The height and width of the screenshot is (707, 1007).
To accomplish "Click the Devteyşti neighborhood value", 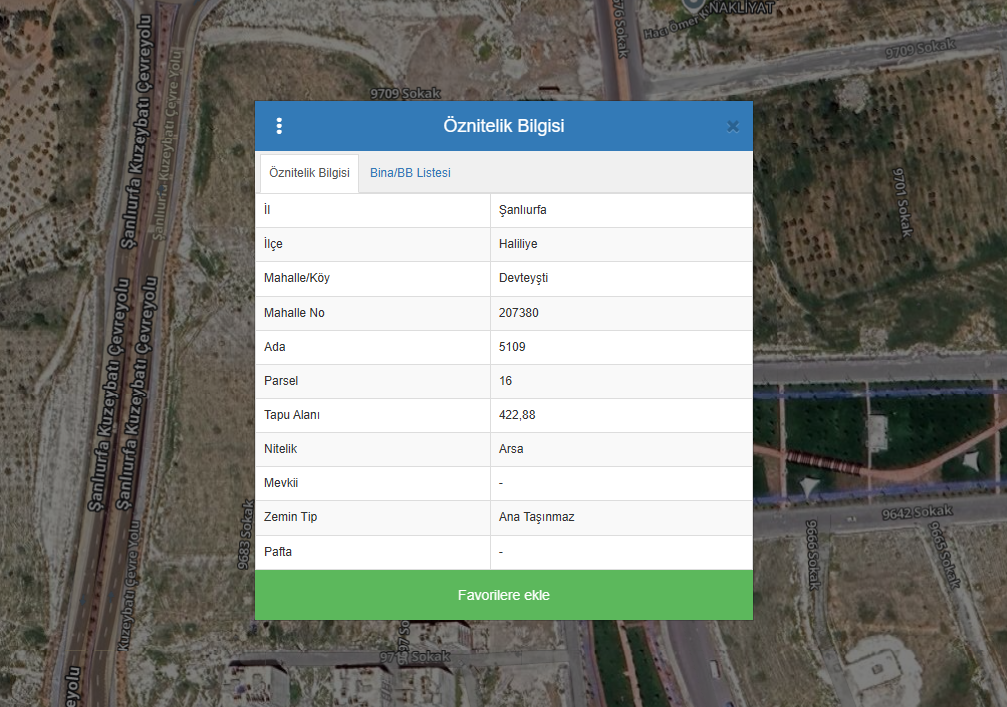I will tap(523, 278).
